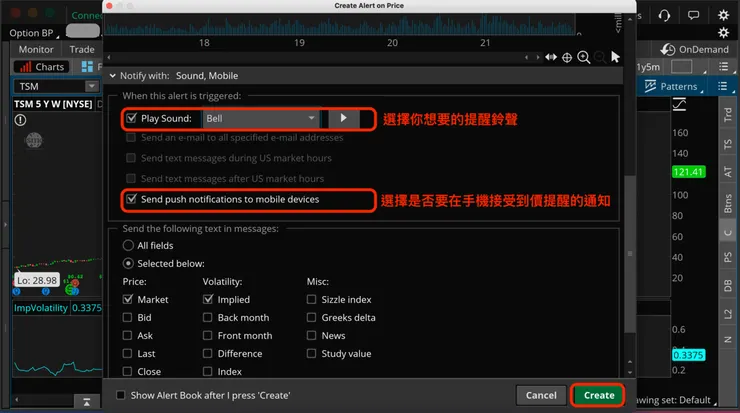Open the top settings gear icon

(723, 15)
